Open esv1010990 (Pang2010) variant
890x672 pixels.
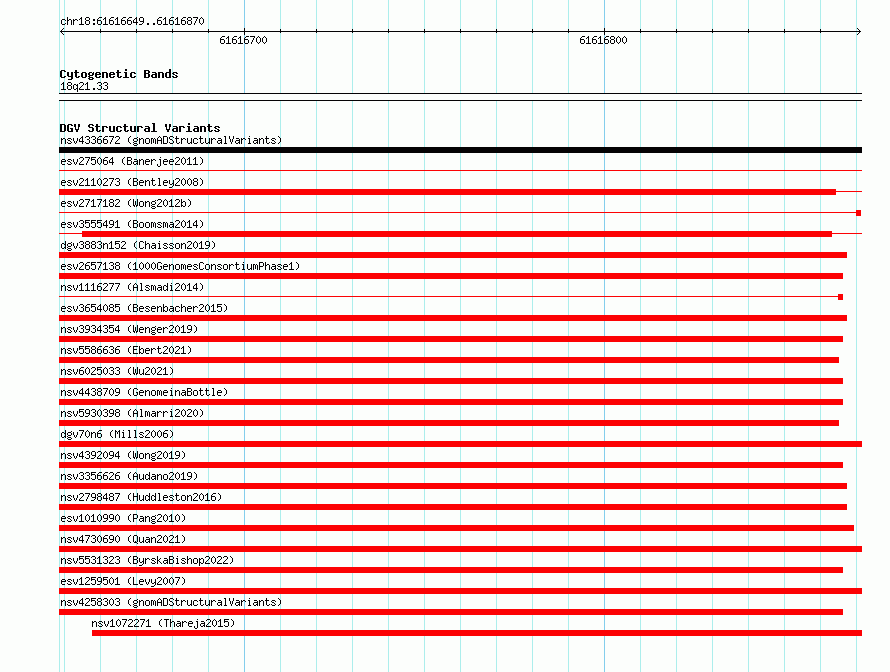[x=123, y=518]
